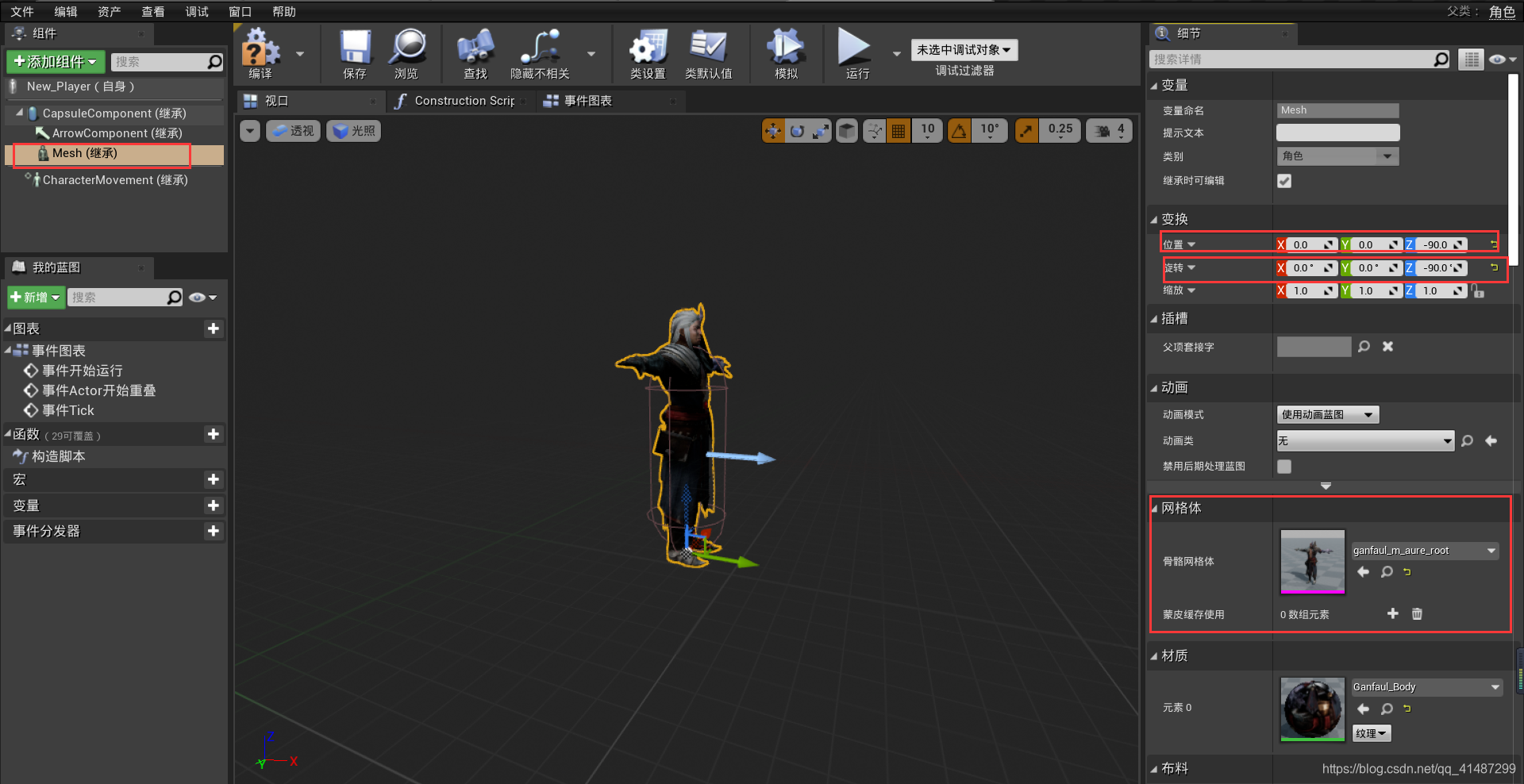This screenshot has width=1524, height=784.
Task: Select Mesh (继承) component
Action: point(84,153)
